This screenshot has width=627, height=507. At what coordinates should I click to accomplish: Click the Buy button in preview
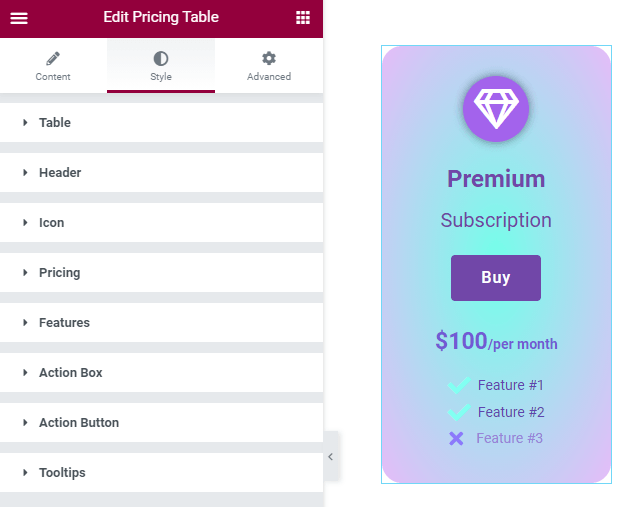(x=496, y=278)
